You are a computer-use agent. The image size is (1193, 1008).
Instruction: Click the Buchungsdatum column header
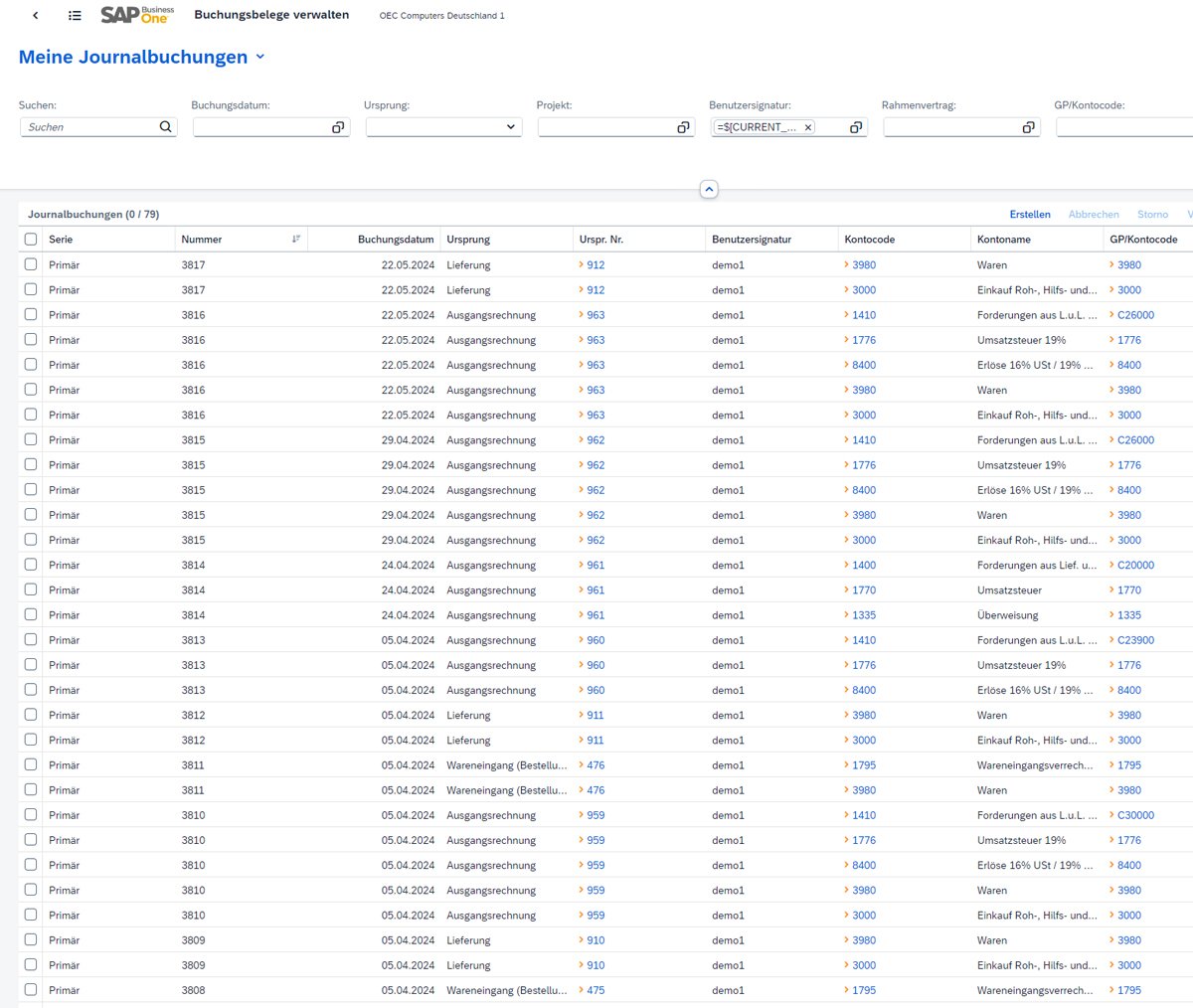pyautogui.click(x=396, y=240)
